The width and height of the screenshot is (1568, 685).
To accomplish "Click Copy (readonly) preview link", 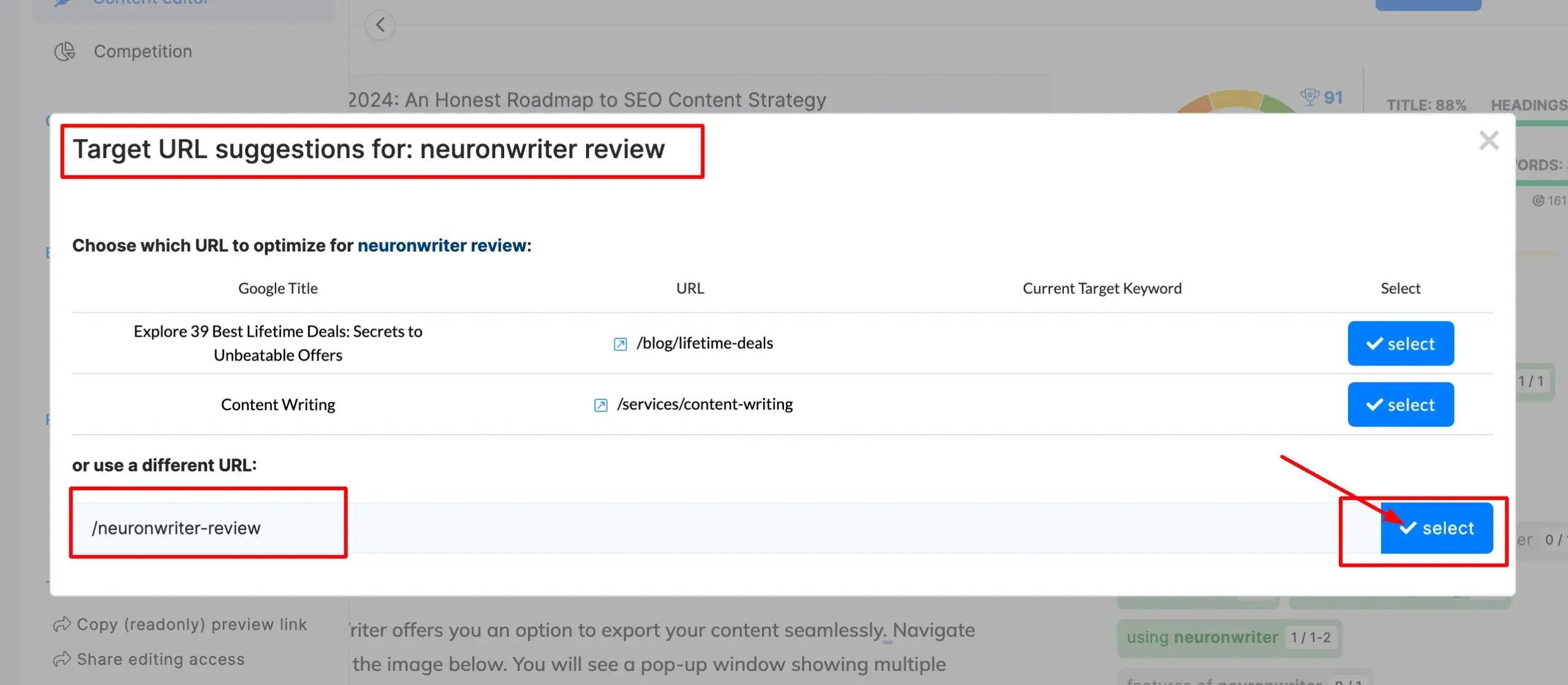I will point(192,624).
